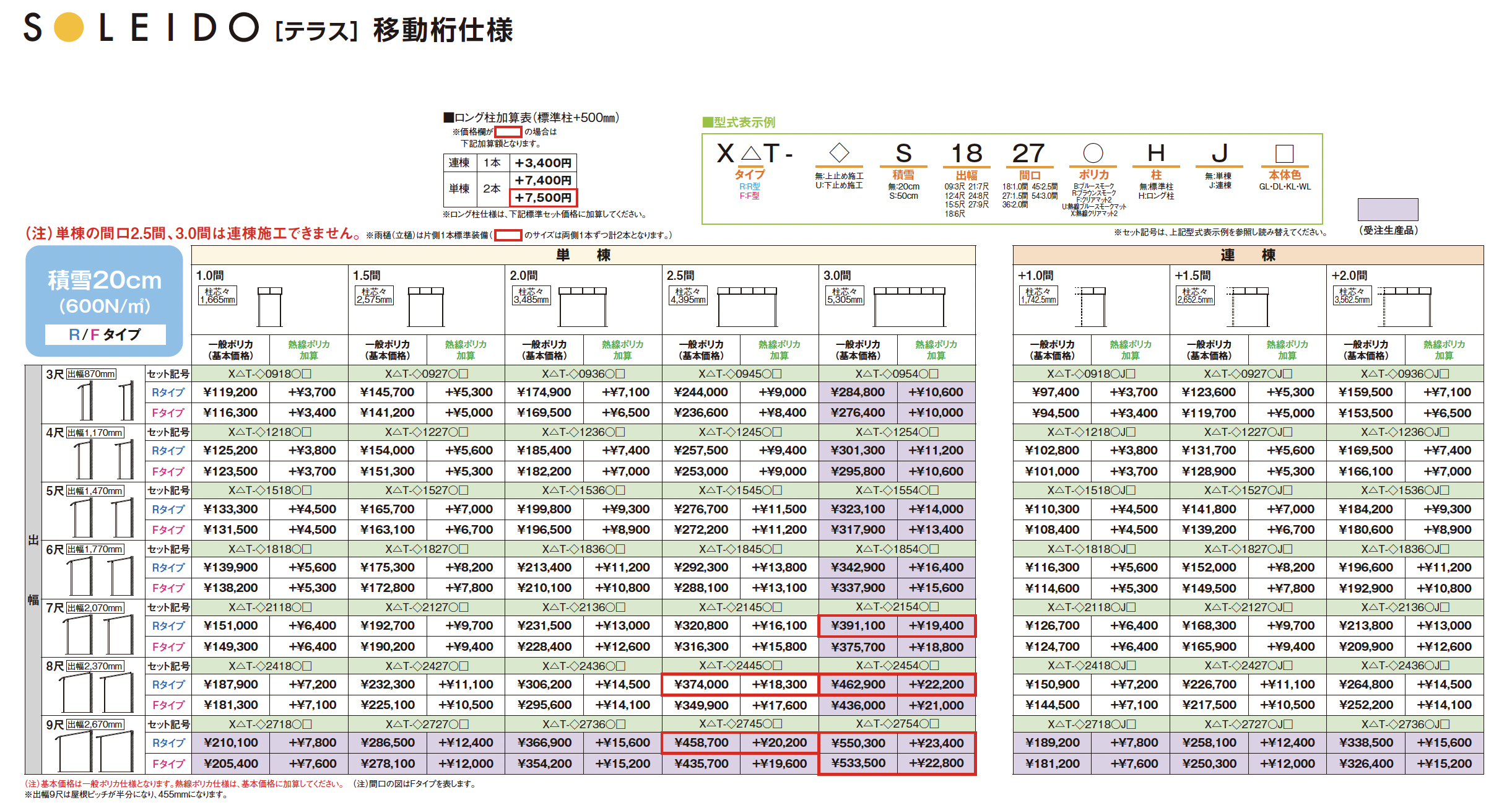Select the price ¥119,200
The image size is (1512, 805).
pyautogui.click(x=230, y=392)
